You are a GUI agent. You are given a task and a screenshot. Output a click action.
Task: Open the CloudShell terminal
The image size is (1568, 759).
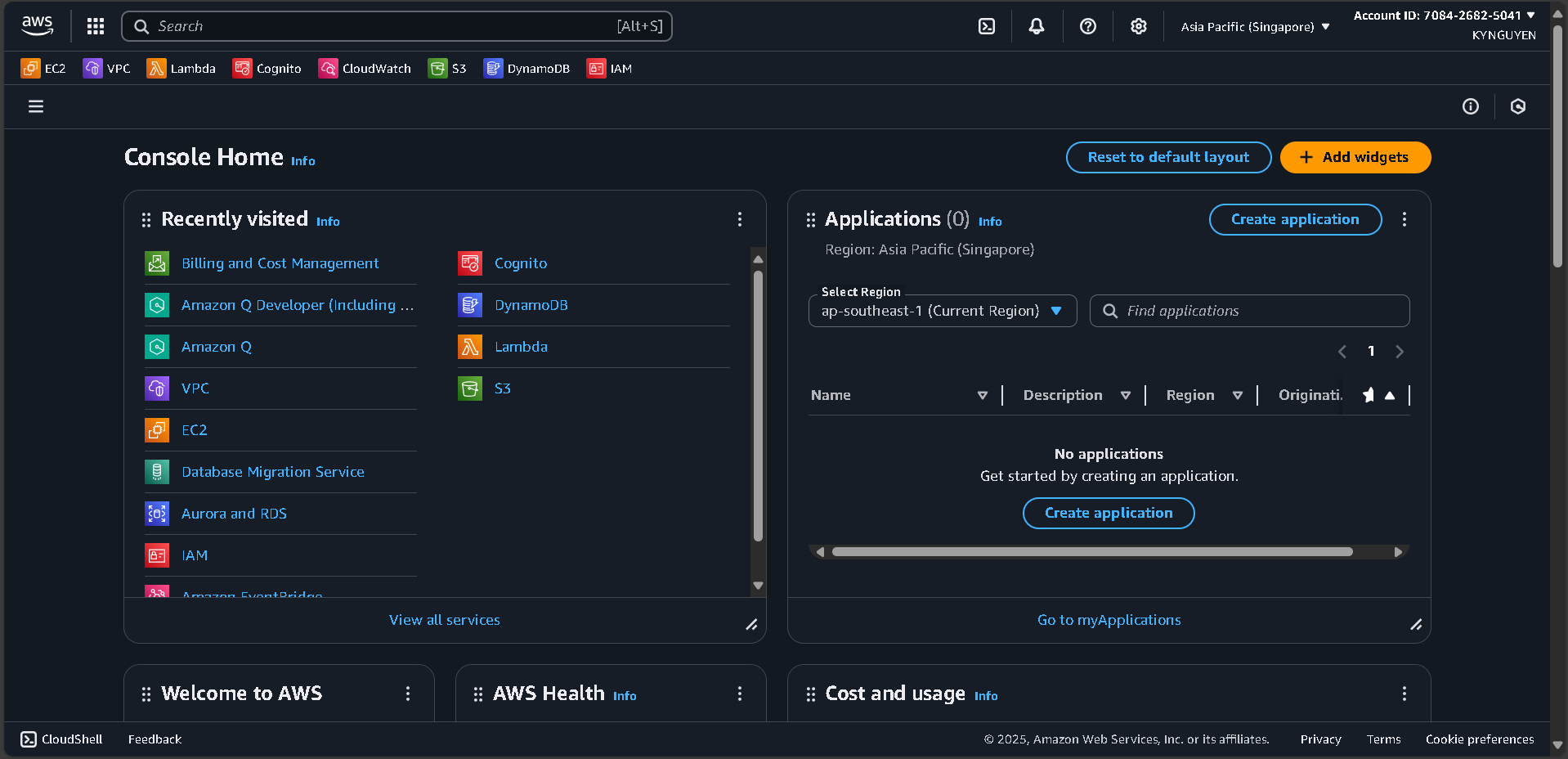(x=60, y=739)
